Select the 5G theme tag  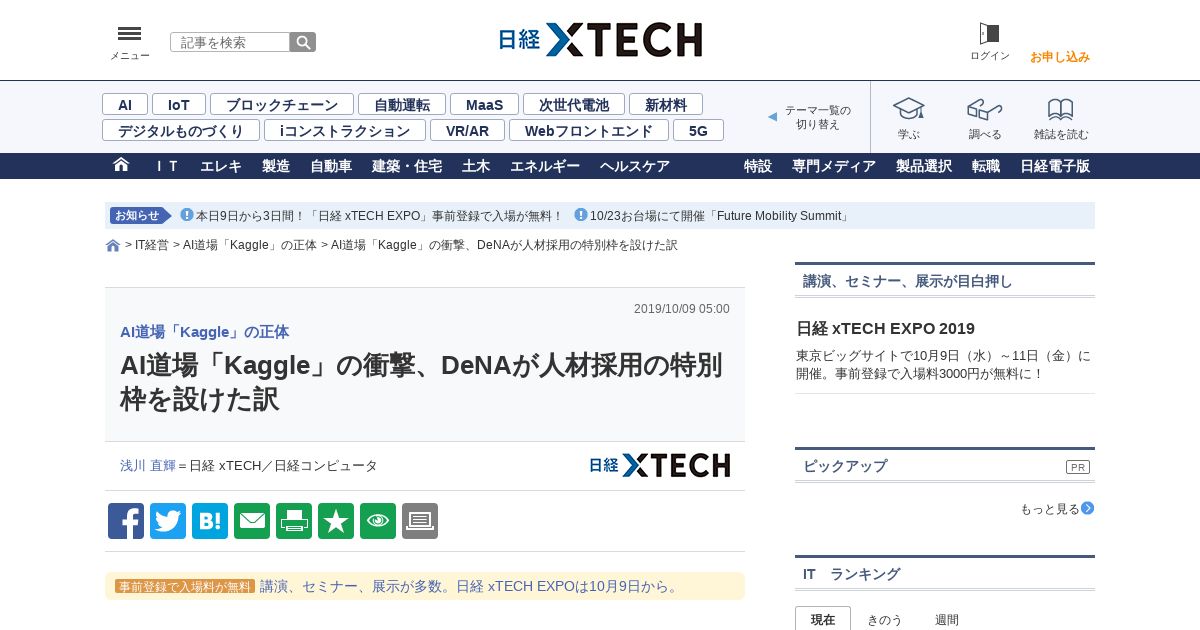click(698, 130)
